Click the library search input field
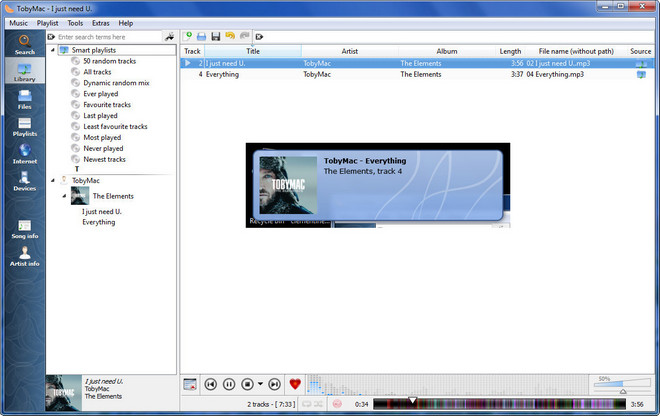660x416 pixels. click(x=109, y=37)
